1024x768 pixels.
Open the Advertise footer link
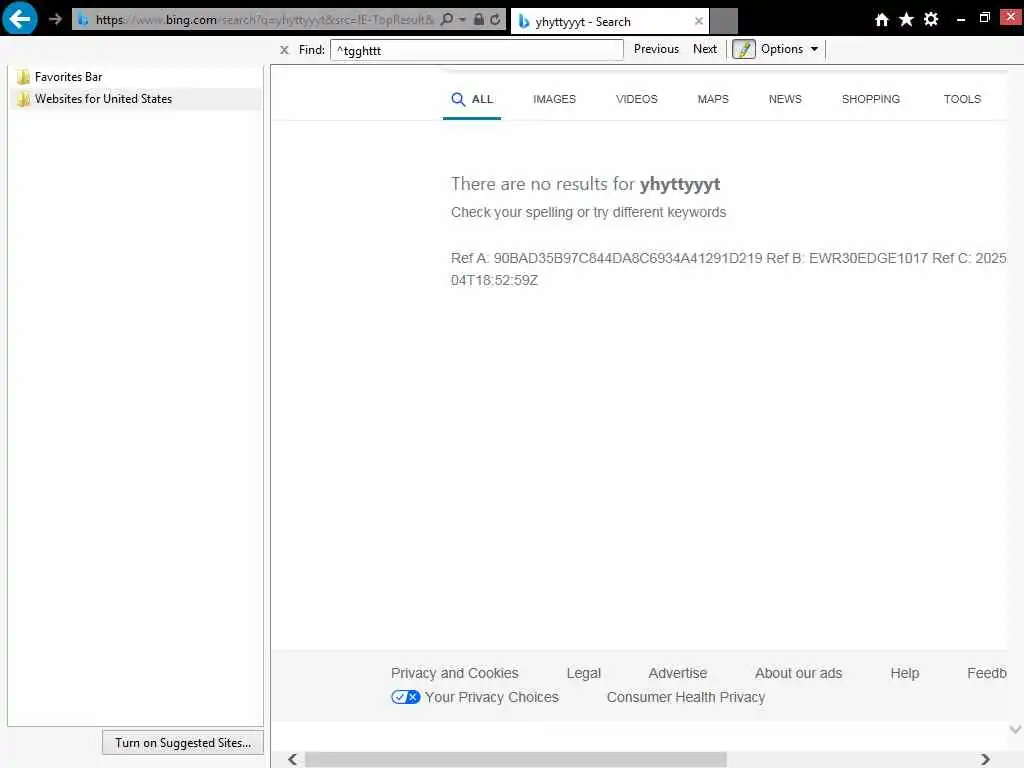pyautogui.click(x=677, y=673)
